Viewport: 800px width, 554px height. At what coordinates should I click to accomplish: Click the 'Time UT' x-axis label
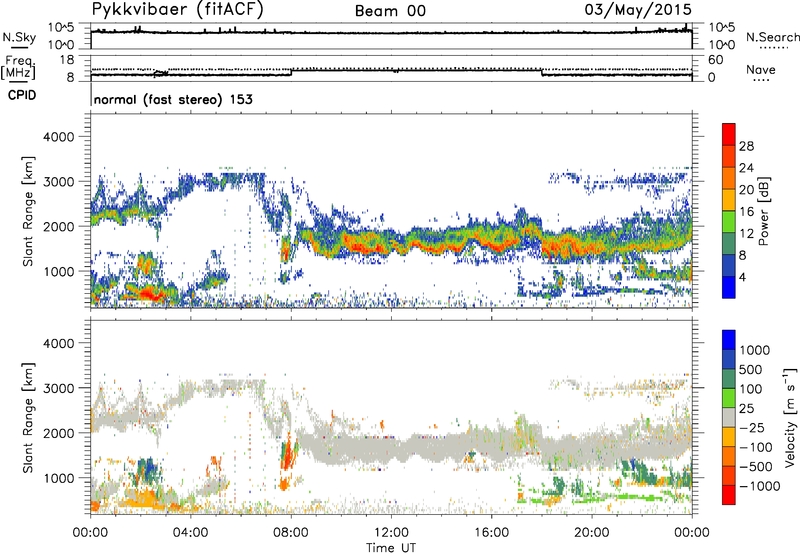click(391, 548)
